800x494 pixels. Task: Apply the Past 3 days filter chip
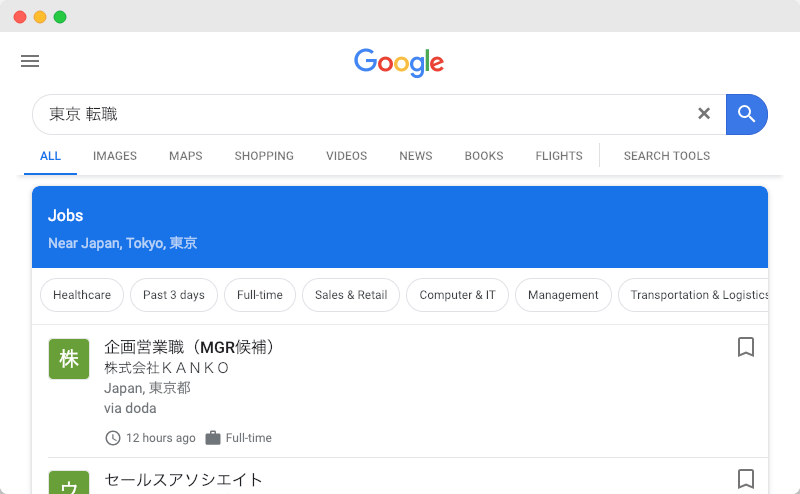[x=174, y=295]
